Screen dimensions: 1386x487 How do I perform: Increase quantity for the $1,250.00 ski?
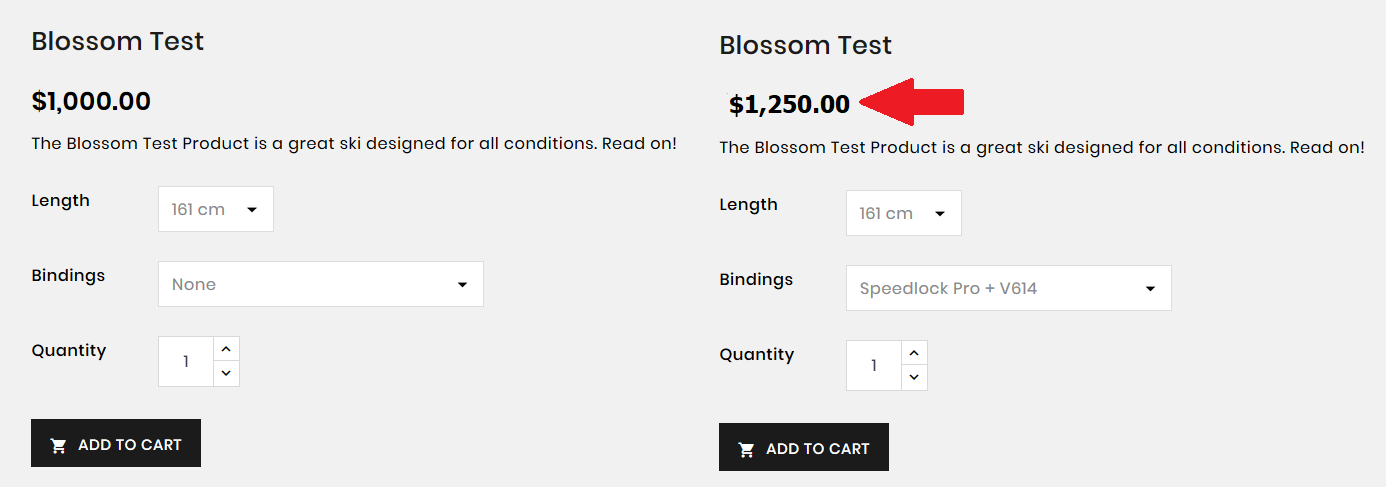(x=914, y=353)
